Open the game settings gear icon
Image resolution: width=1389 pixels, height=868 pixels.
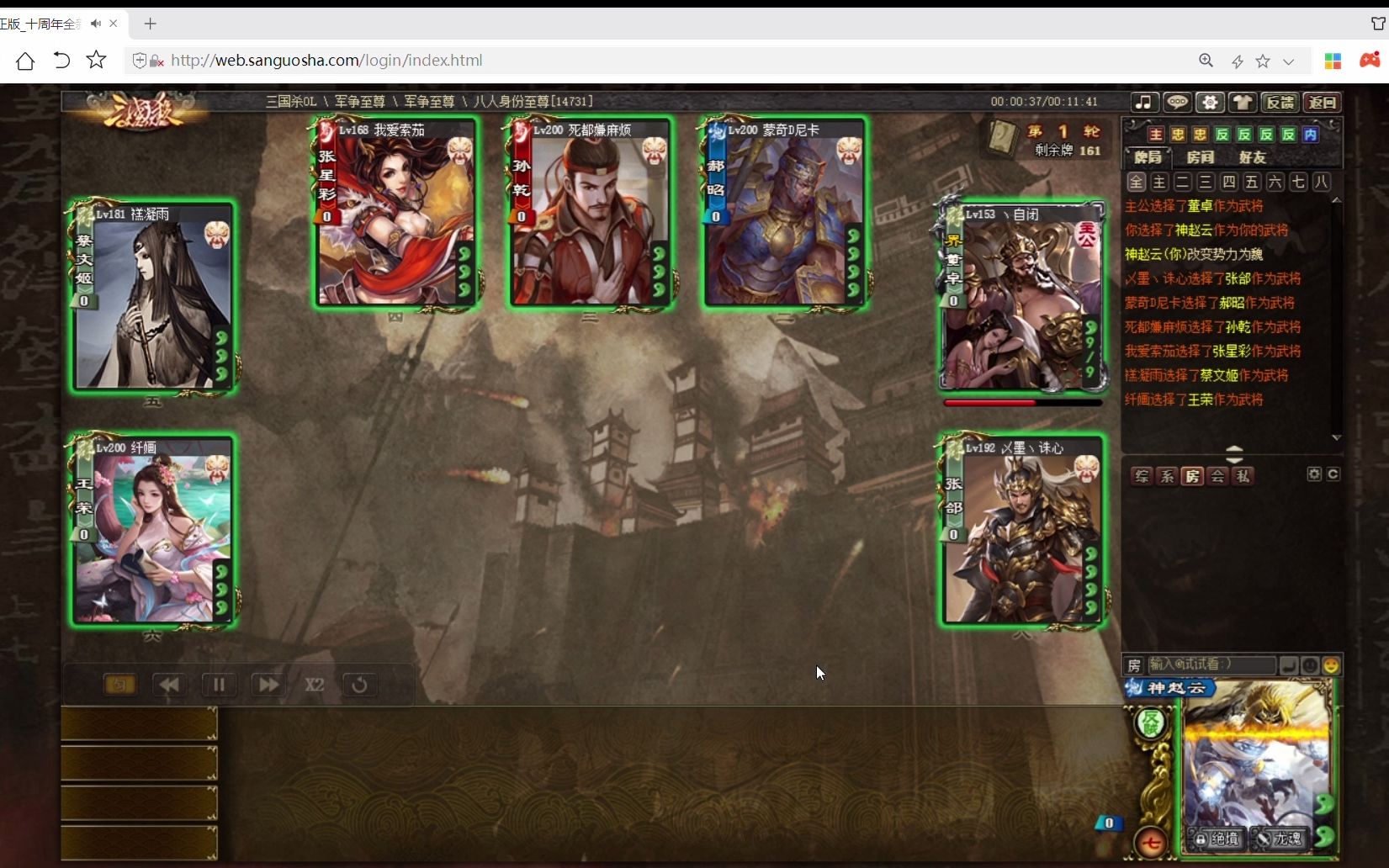(1210, 103)
